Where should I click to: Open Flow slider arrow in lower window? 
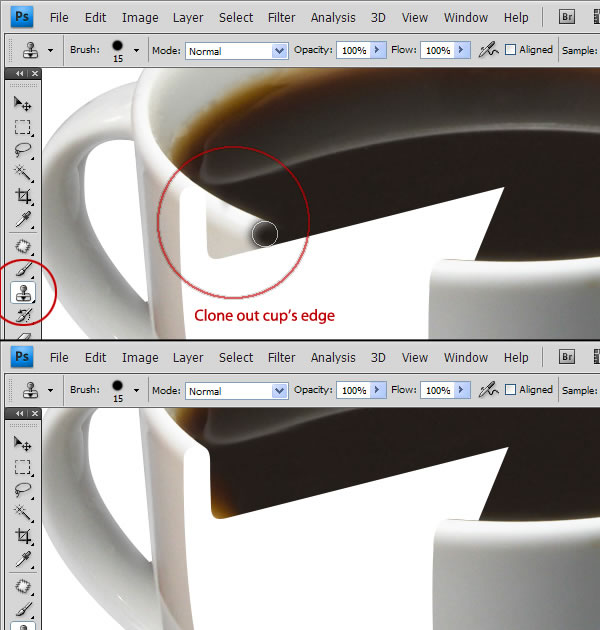point(462,390)
